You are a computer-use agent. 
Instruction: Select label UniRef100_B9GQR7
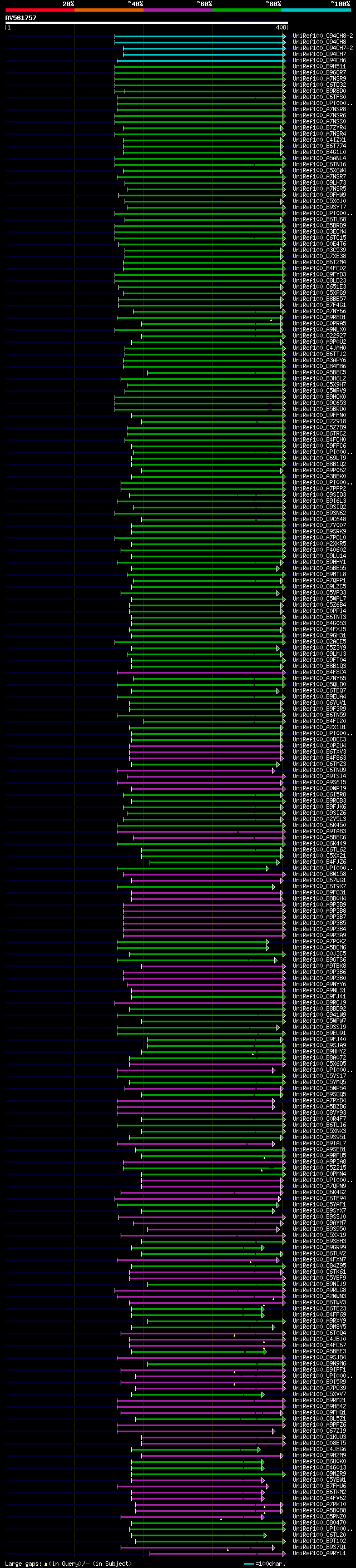click(x=319, y=72)
